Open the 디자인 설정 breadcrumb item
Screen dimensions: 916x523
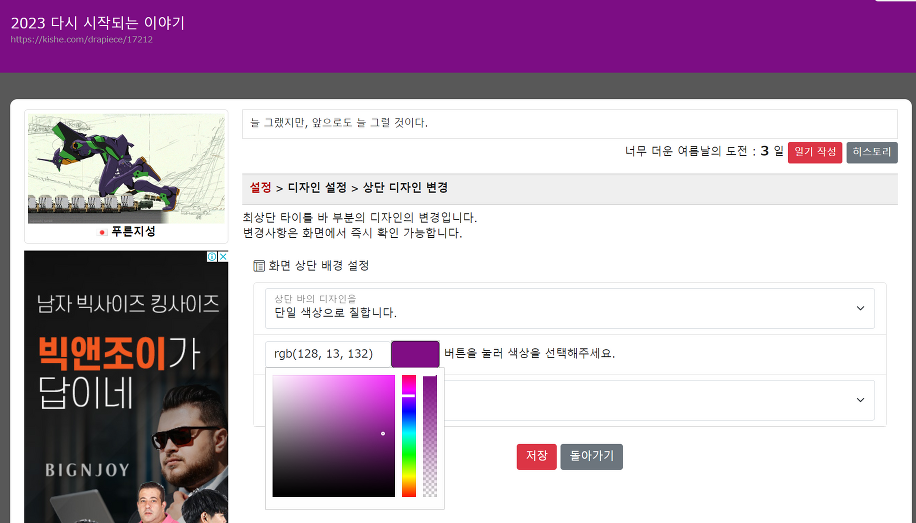tap(317, 188)
